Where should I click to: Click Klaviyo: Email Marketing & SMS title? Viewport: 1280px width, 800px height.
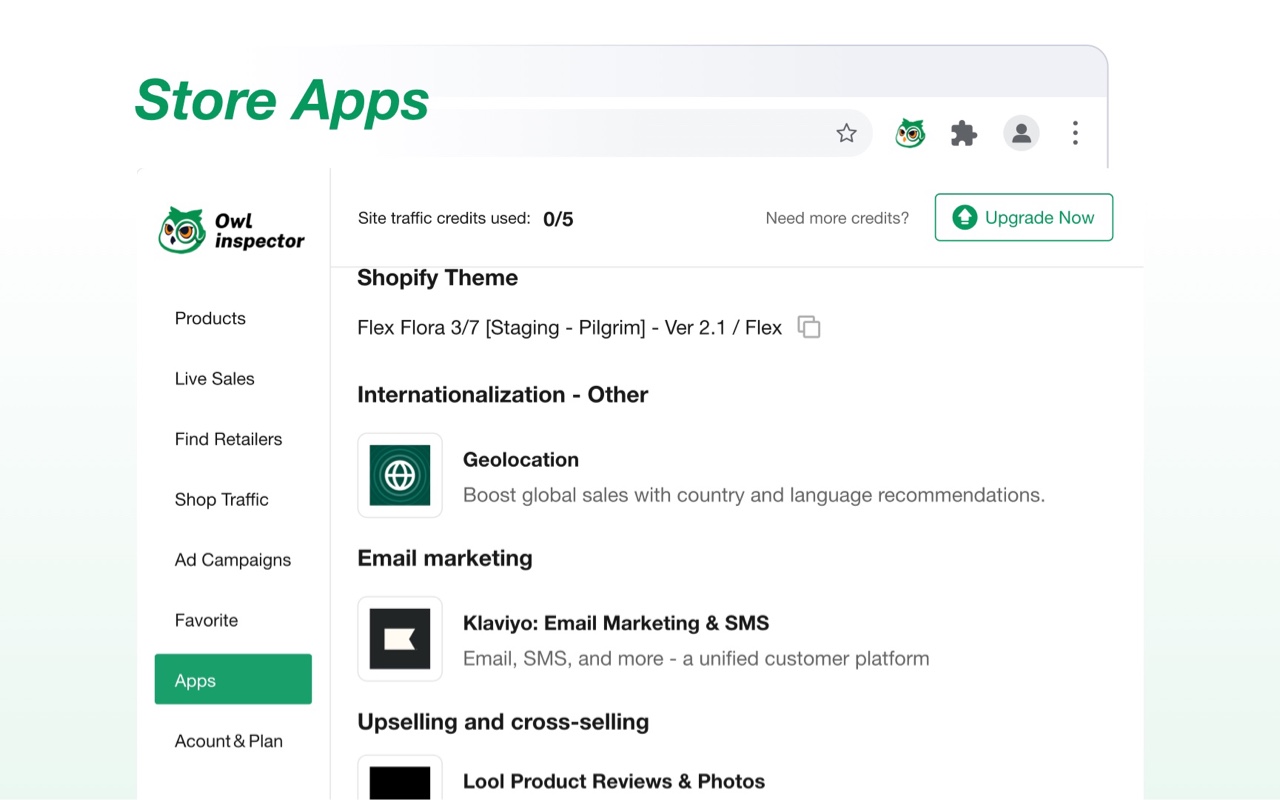[x=616, y=623]
